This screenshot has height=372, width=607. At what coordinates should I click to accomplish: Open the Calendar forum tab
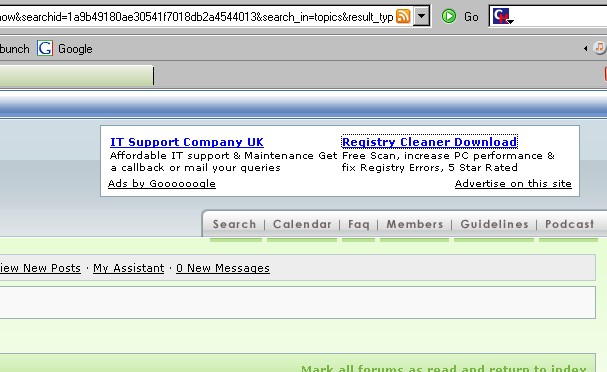point(302,224)
